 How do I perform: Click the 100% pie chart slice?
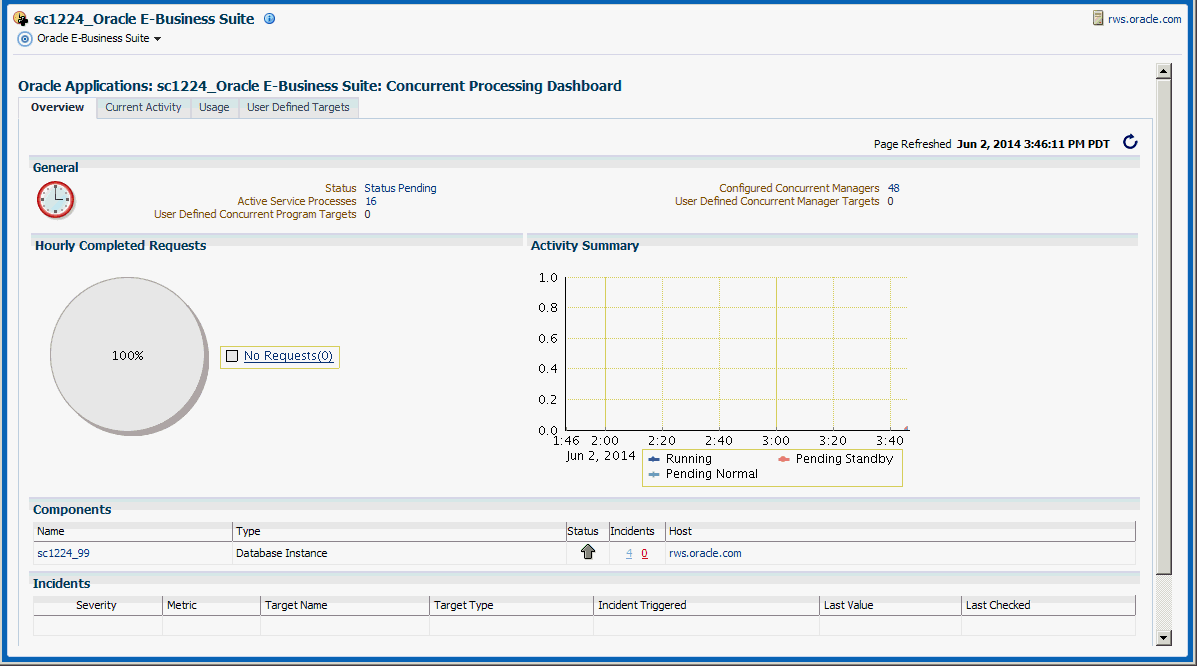click(x=128, y=355)
